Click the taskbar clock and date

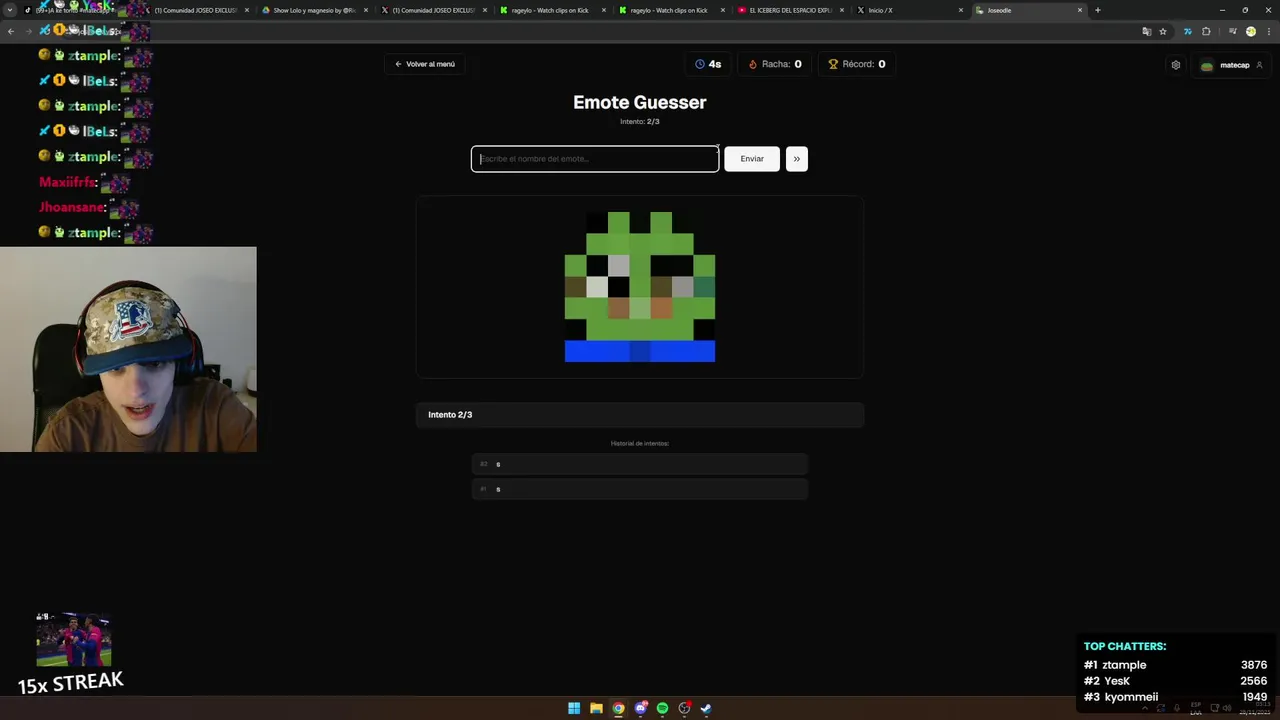pos(1254,708)
